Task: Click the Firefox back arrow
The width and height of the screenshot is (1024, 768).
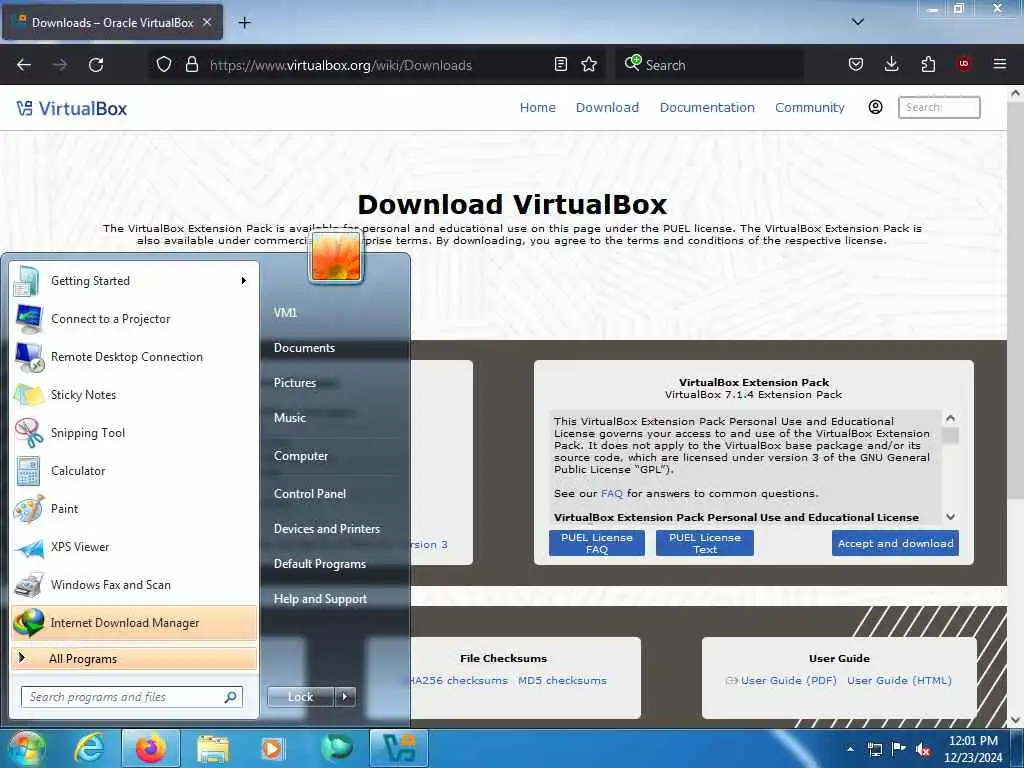Action: 24,65
